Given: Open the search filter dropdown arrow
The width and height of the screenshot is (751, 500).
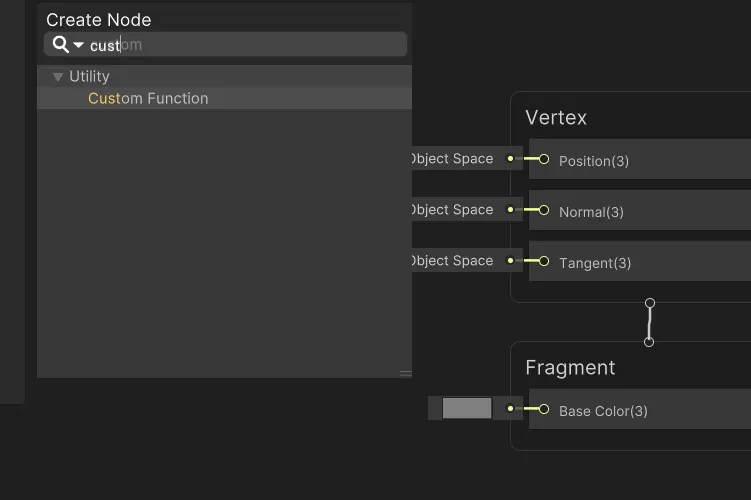Looking at the screenshot, I should (78, 45).
